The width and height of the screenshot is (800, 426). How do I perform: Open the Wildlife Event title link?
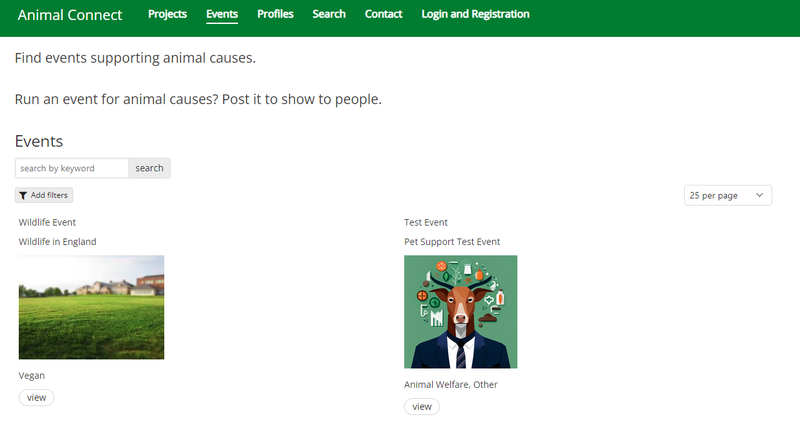click(x=47, y=222)
